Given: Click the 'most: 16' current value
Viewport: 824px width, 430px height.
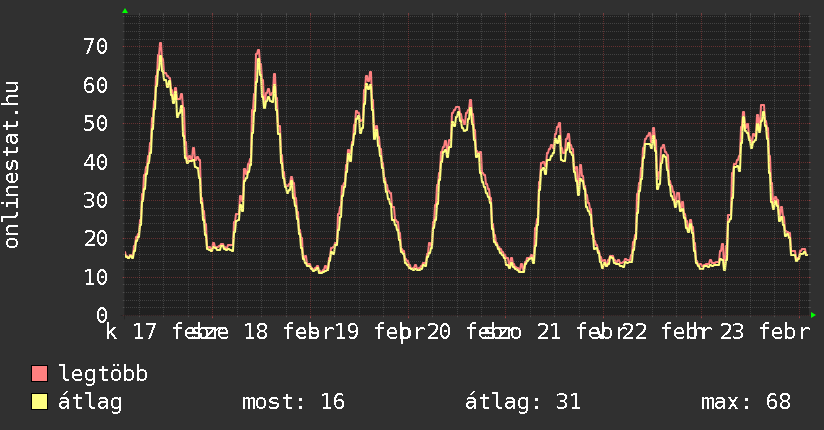Looking at the screenshot, I should [x=293, y=402].
